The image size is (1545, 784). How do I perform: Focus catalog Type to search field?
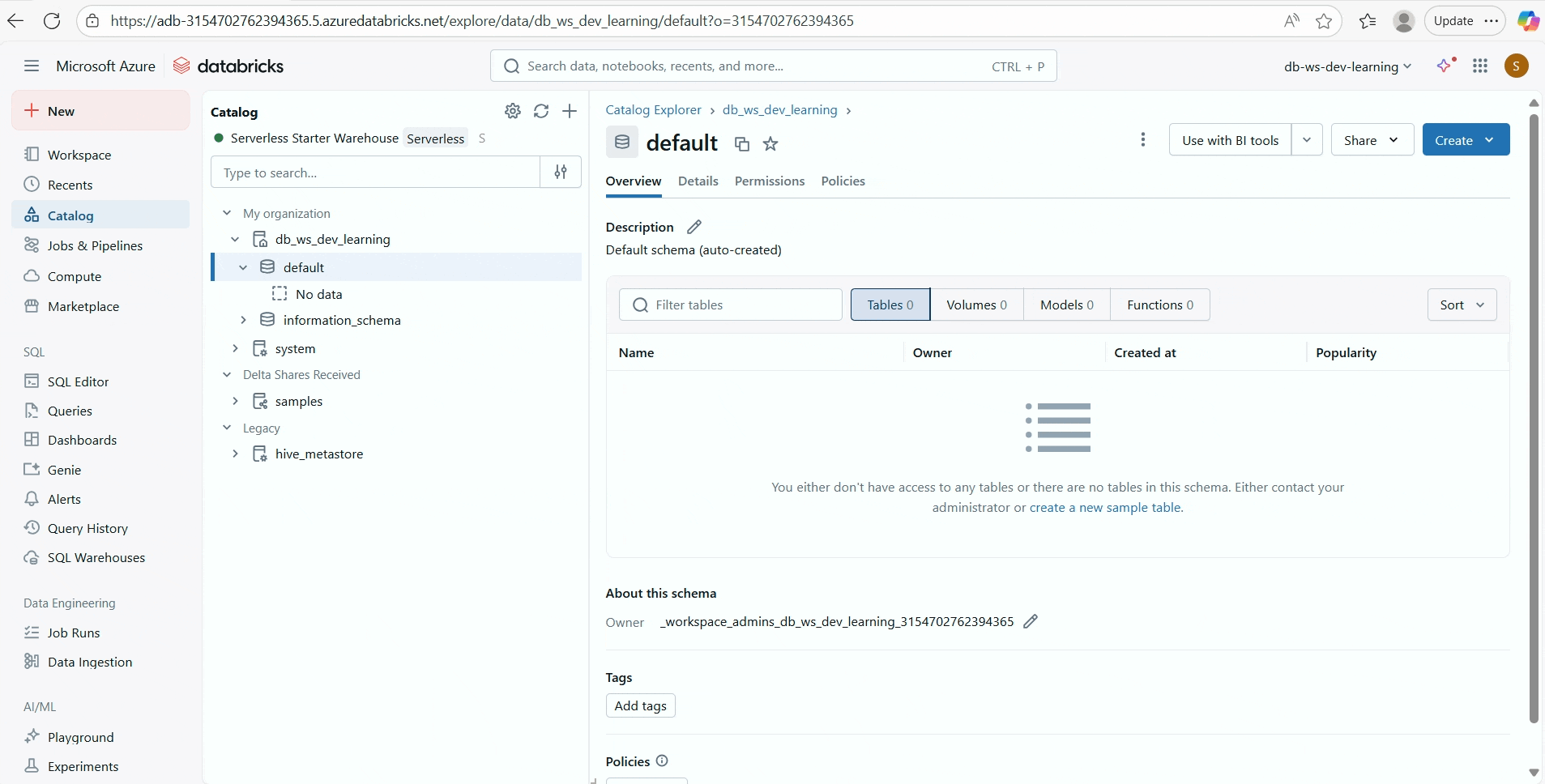375,172
